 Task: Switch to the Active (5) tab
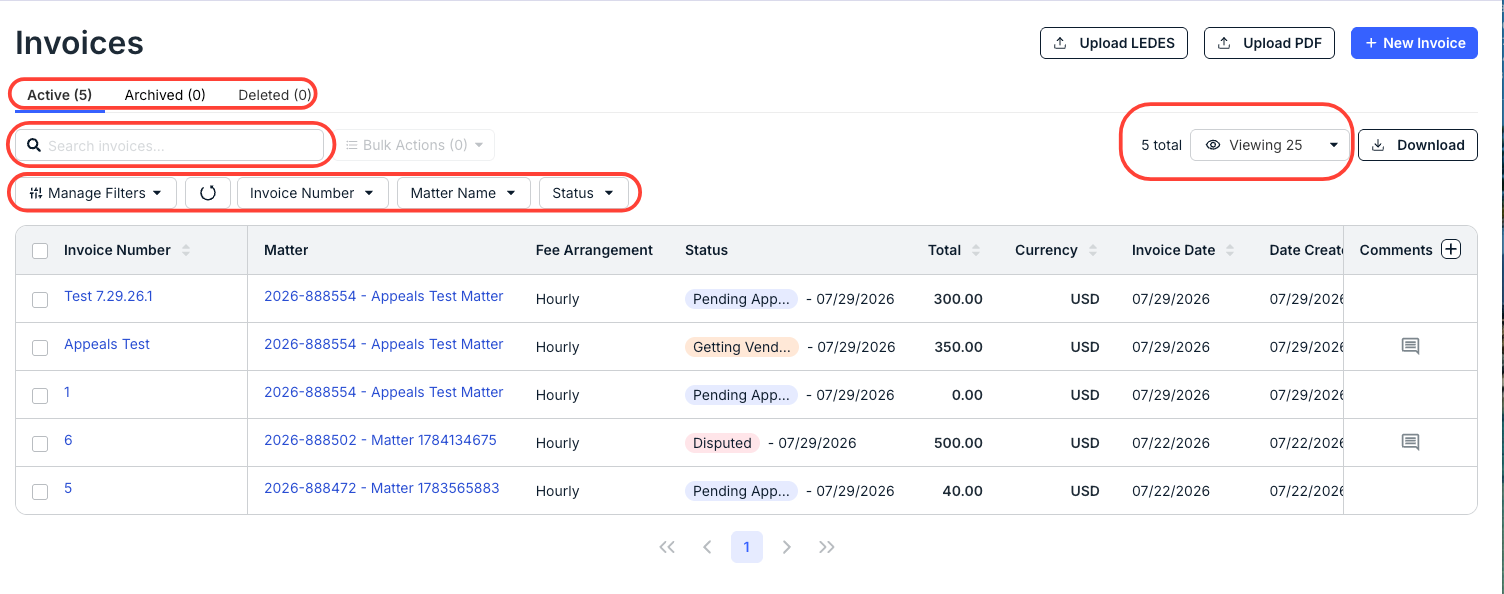(59, 95)
